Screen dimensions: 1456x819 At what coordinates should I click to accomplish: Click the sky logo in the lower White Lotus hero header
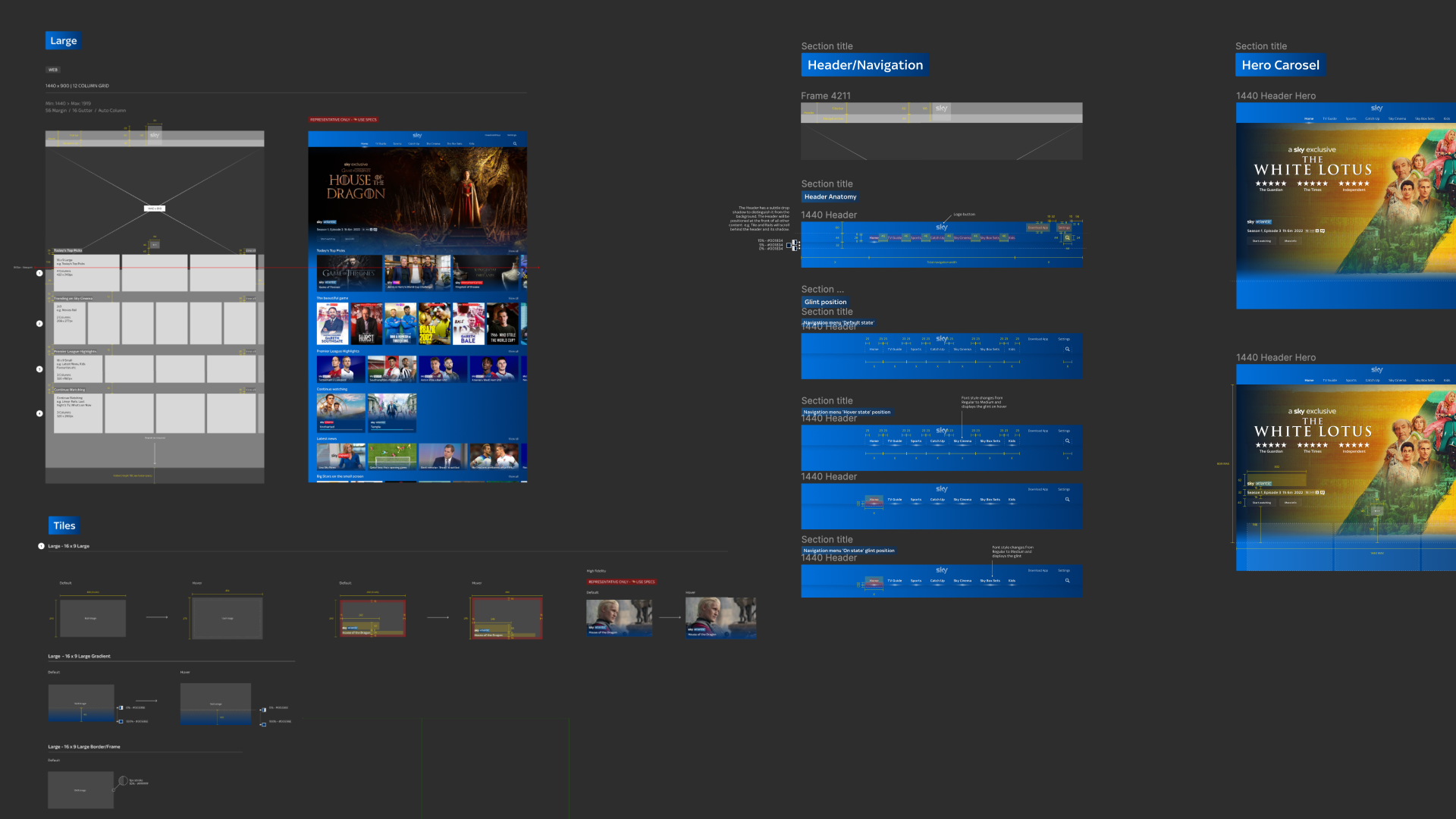(x=1377, y=370)
